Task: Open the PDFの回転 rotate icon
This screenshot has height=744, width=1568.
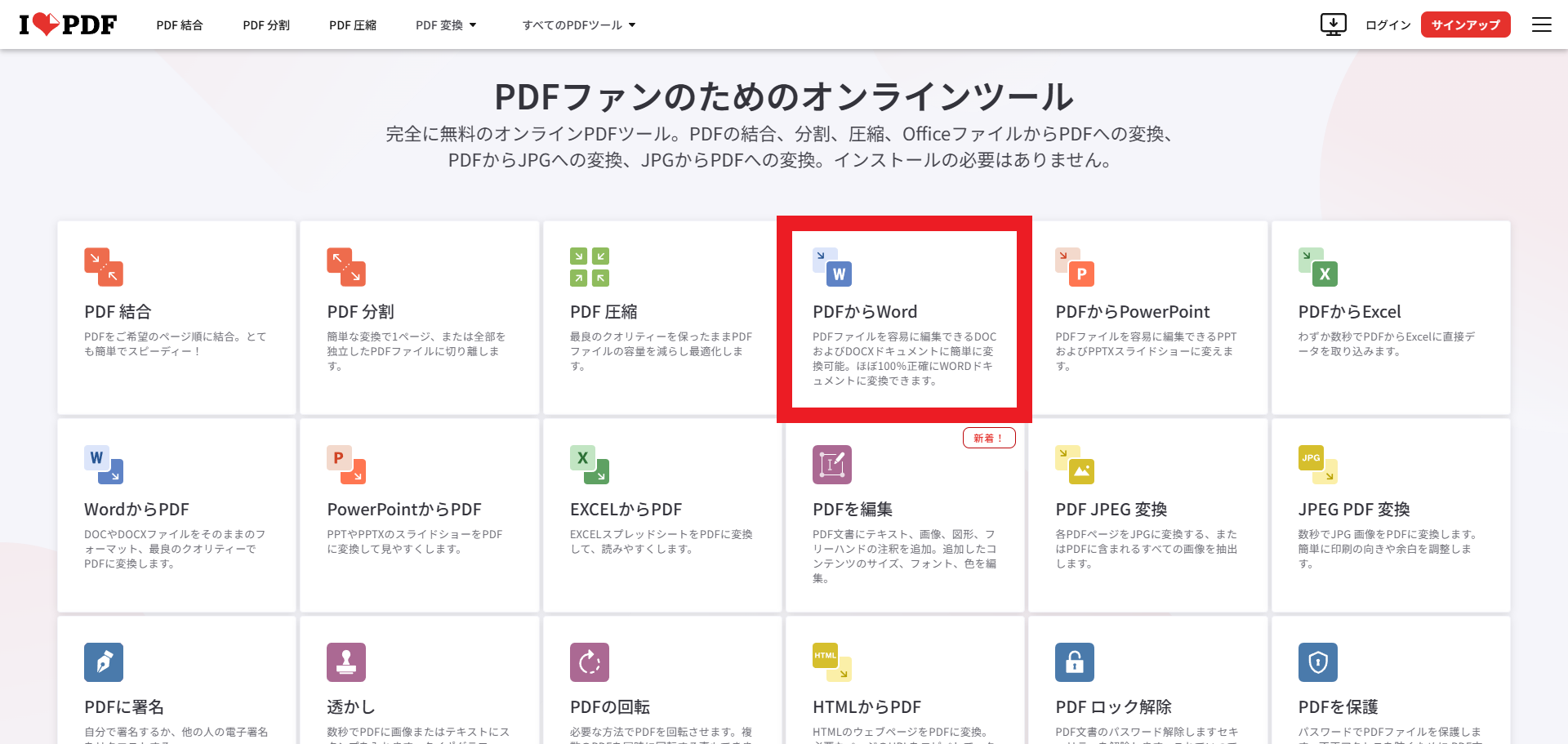Action: [590, 662]
